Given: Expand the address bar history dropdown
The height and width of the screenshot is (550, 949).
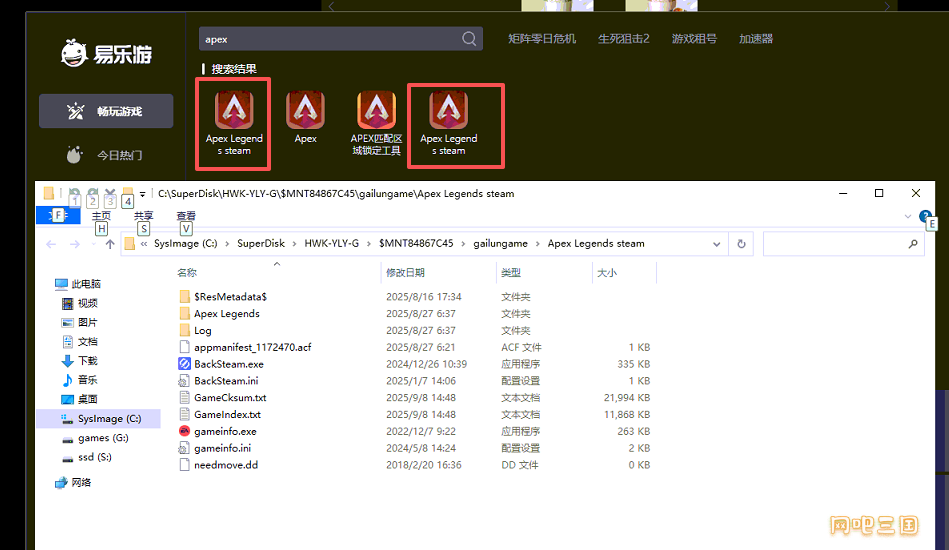Looking at the screenshot, I should [717, 244].
